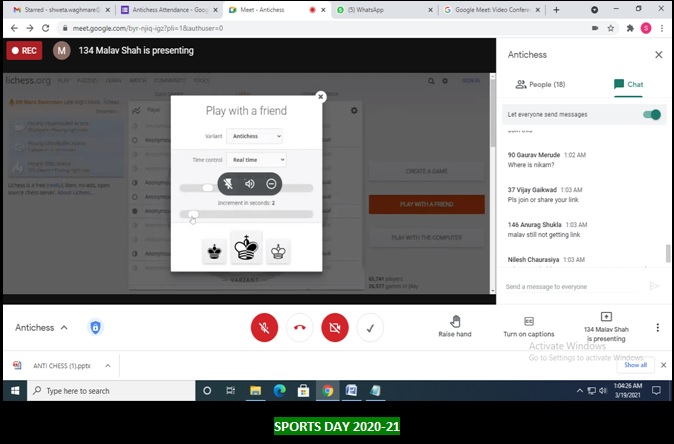Close the Play with a friend dialog
674x444 pixels.
pos(320,97)
